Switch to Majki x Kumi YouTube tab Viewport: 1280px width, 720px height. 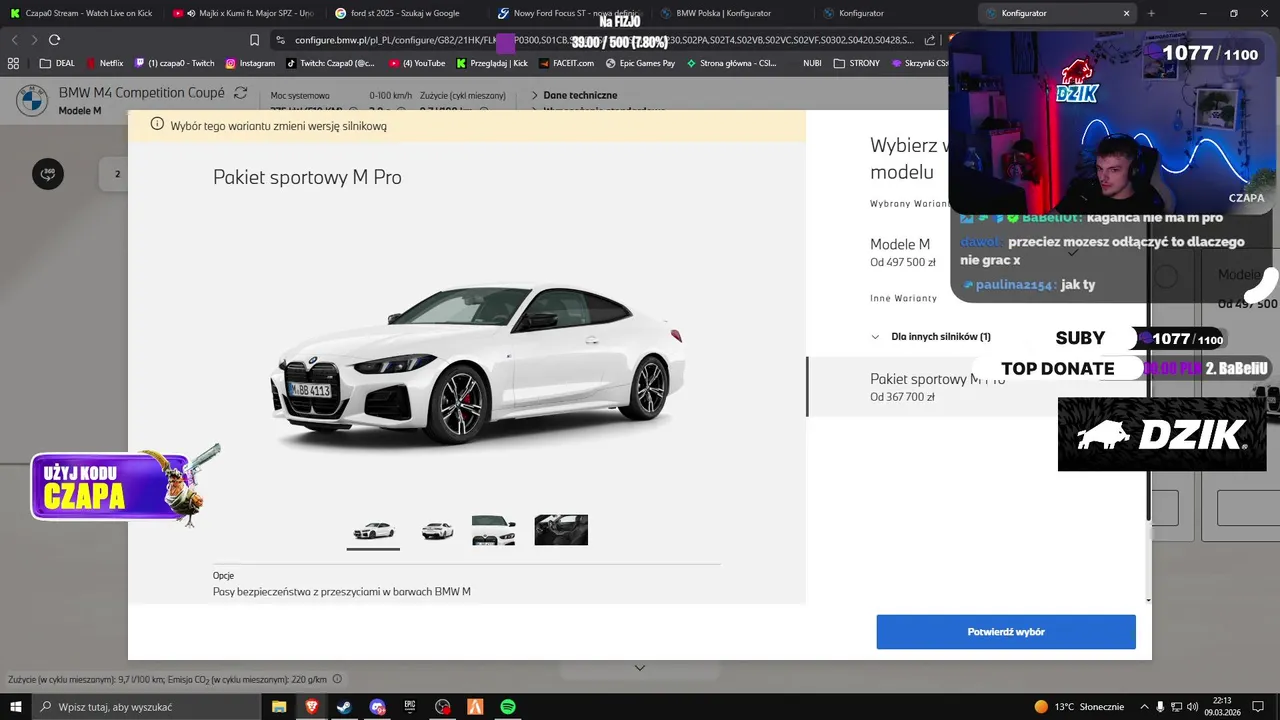[242, 13]
